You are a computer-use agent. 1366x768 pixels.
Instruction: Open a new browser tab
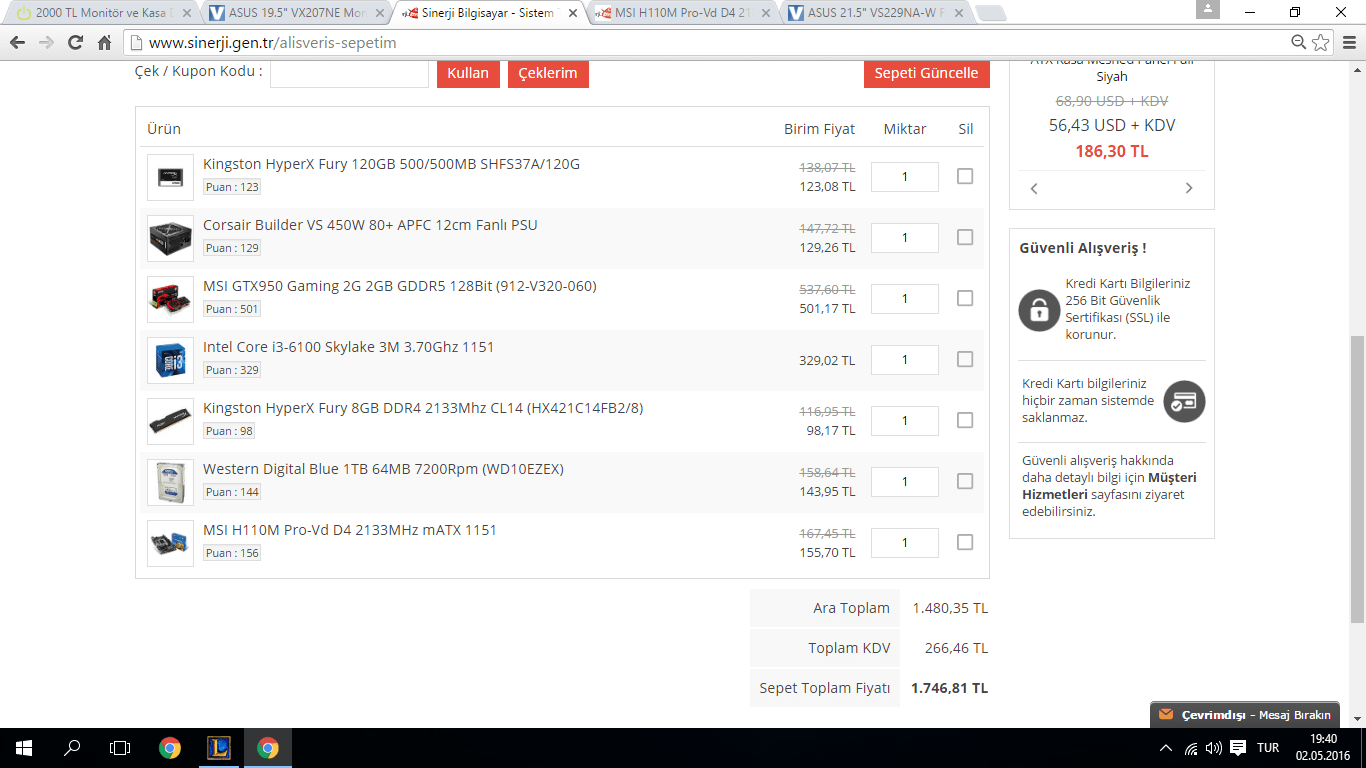(990, 14)
